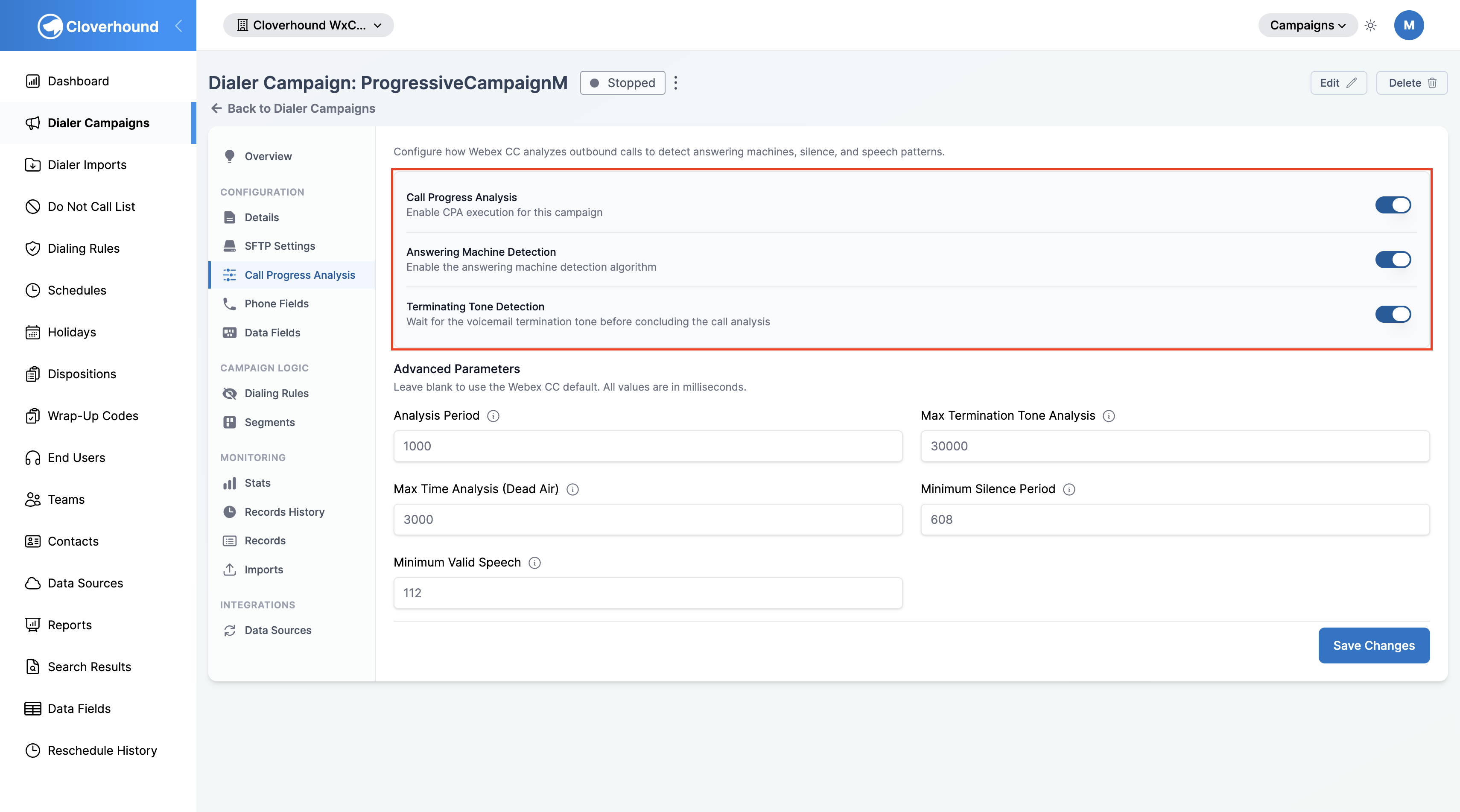Image resolution: width=1460 pixels, height=812 pixels.
Task: Open the Records tab
Action: 291,540
